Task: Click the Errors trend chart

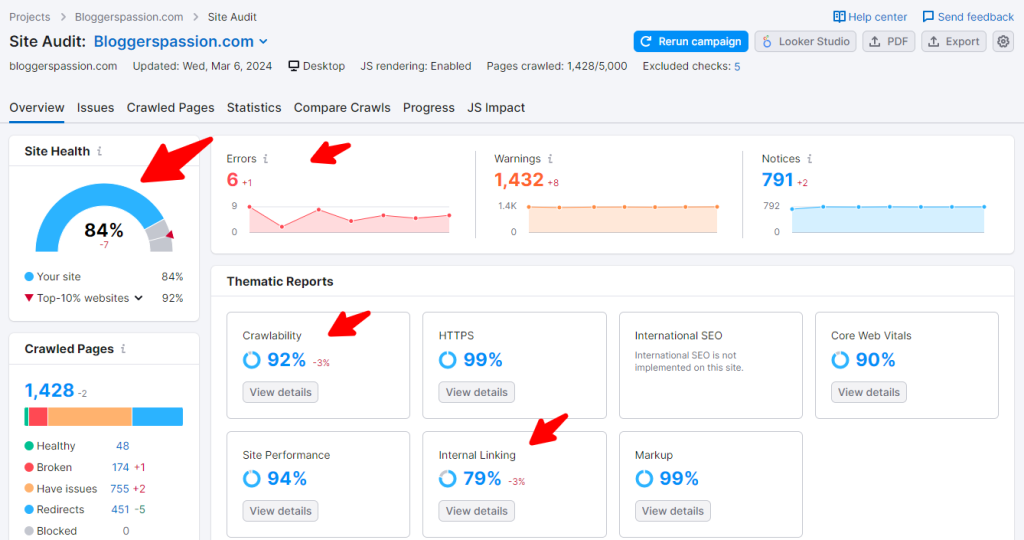Action: pos(349,217)
